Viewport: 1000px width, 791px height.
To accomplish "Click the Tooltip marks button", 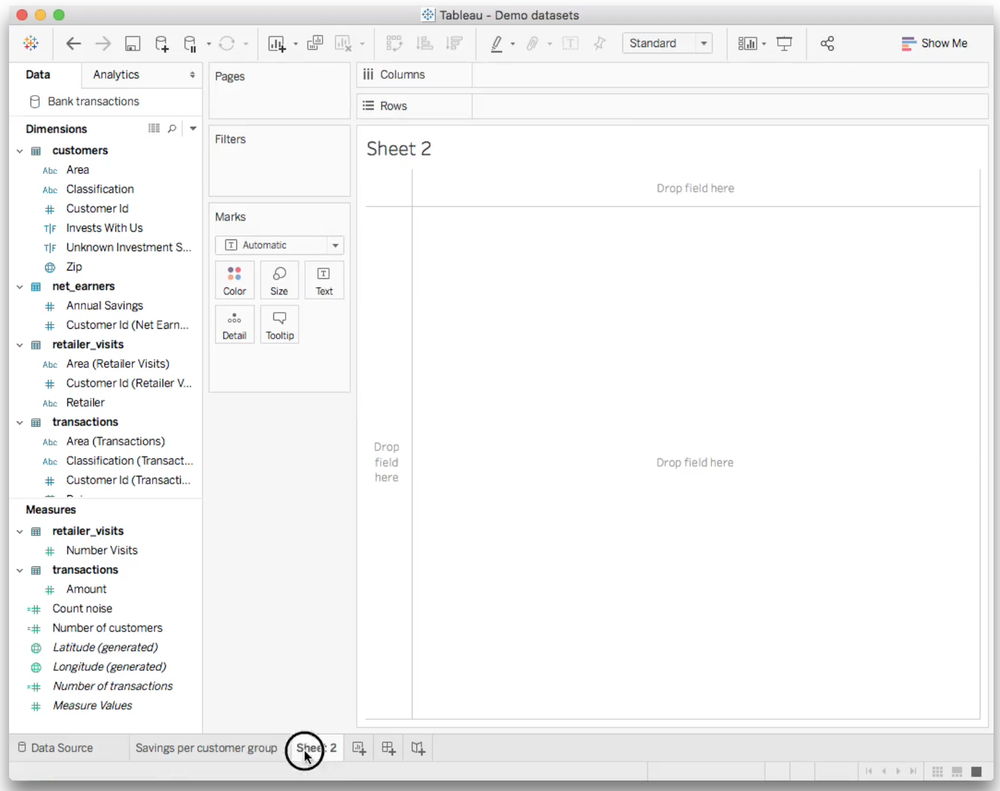I will pyautogui.click(x=279, y=325).
